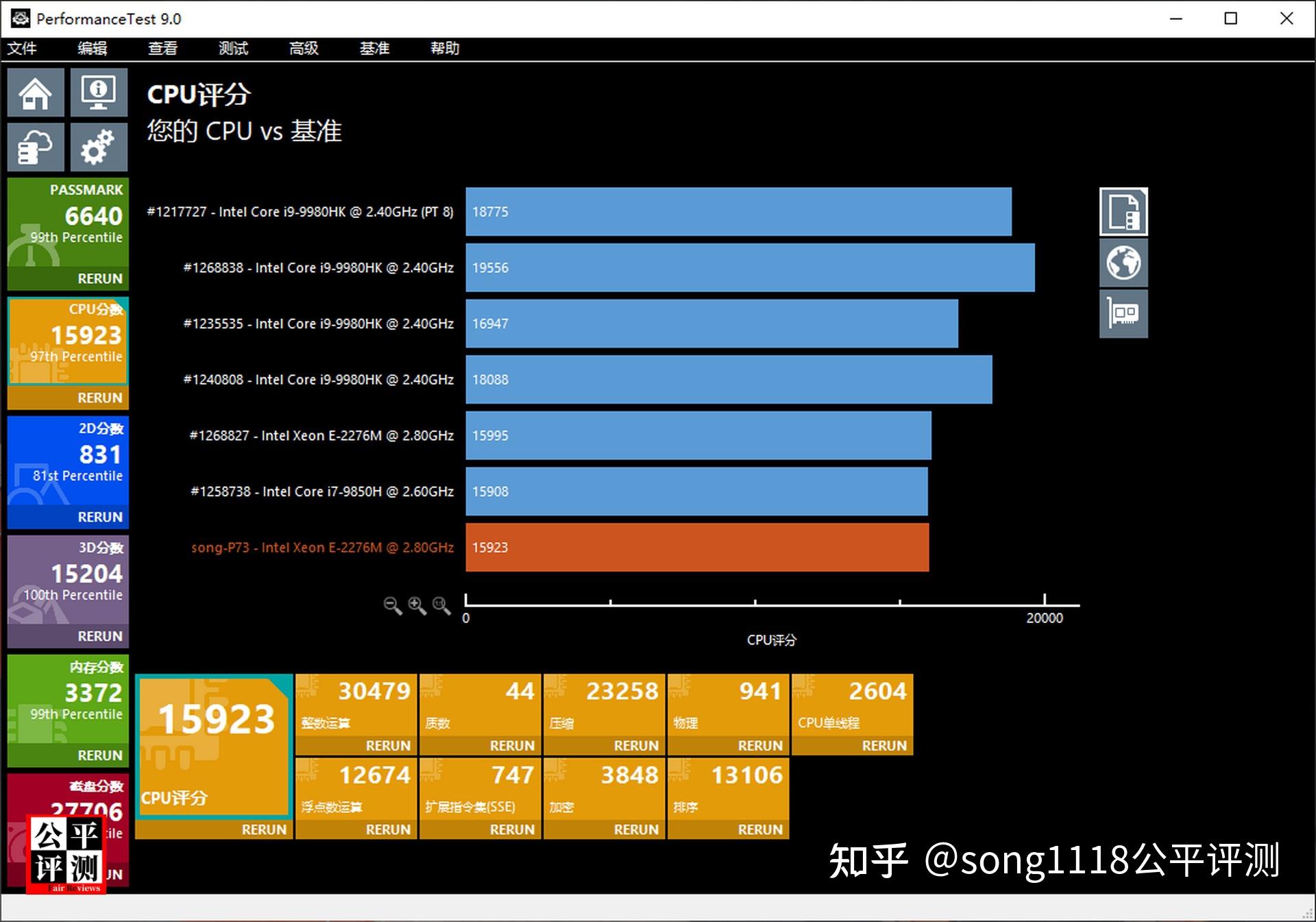Open the settings gears icon

[99, 147]
